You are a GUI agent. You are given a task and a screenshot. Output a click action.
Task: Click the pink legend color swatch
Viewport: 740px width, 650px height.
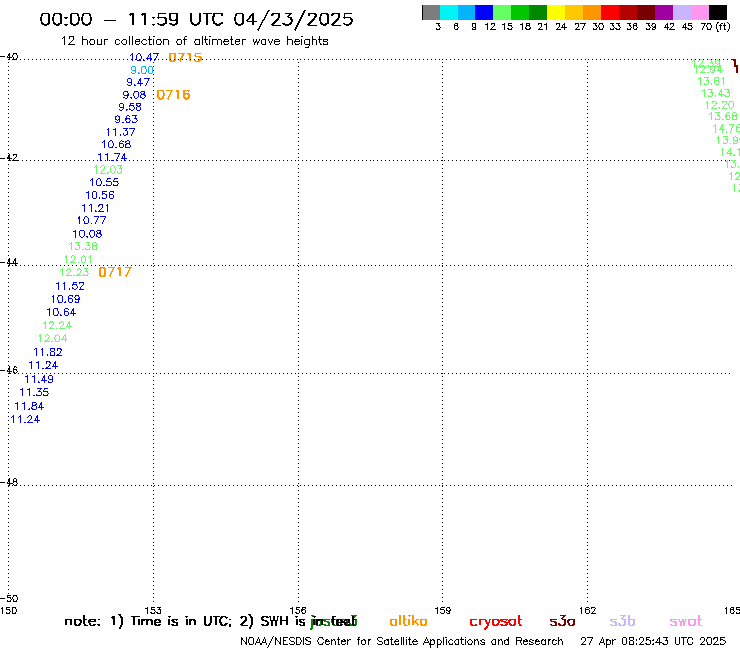(700, 12)
